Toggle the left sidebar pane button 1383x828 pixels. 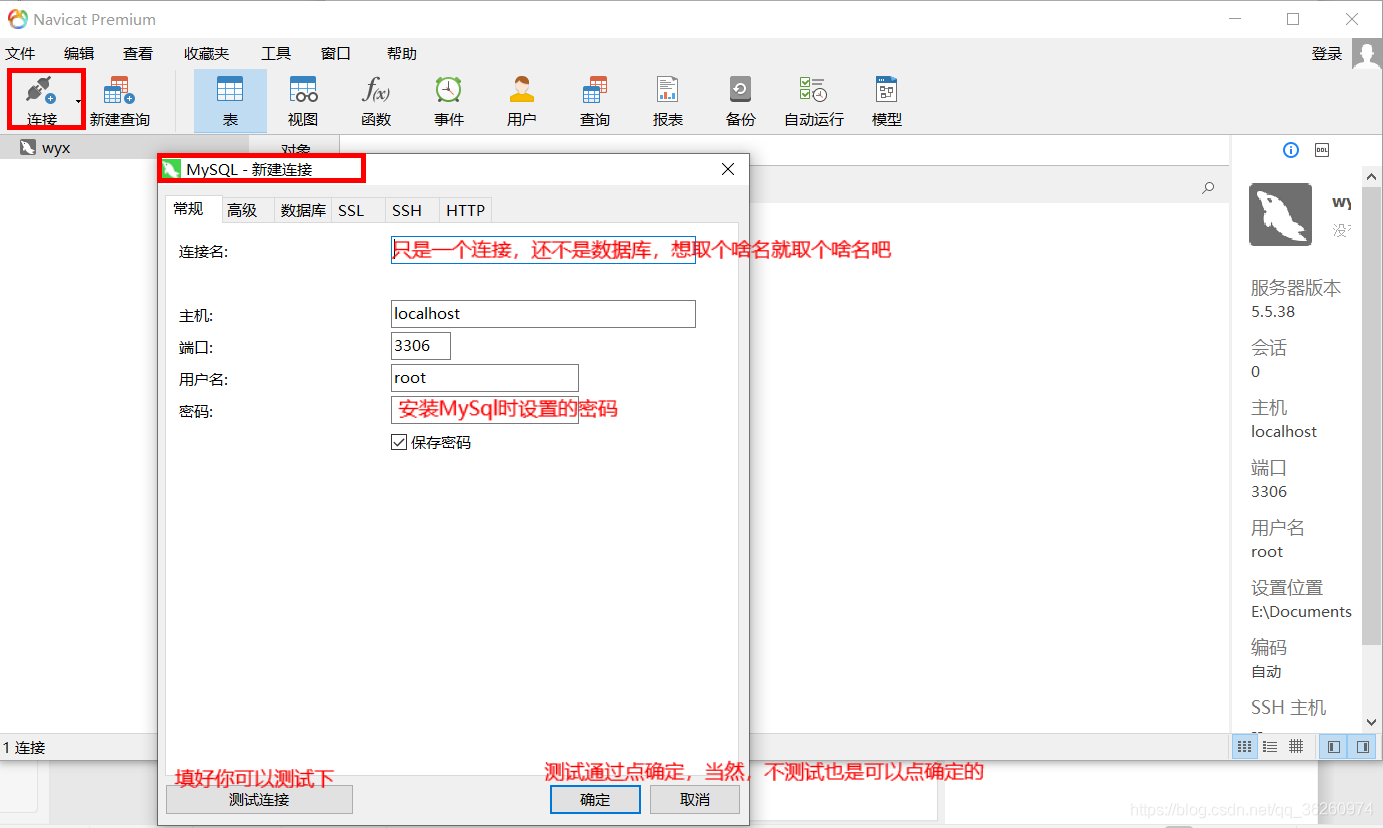point(1334,746)
